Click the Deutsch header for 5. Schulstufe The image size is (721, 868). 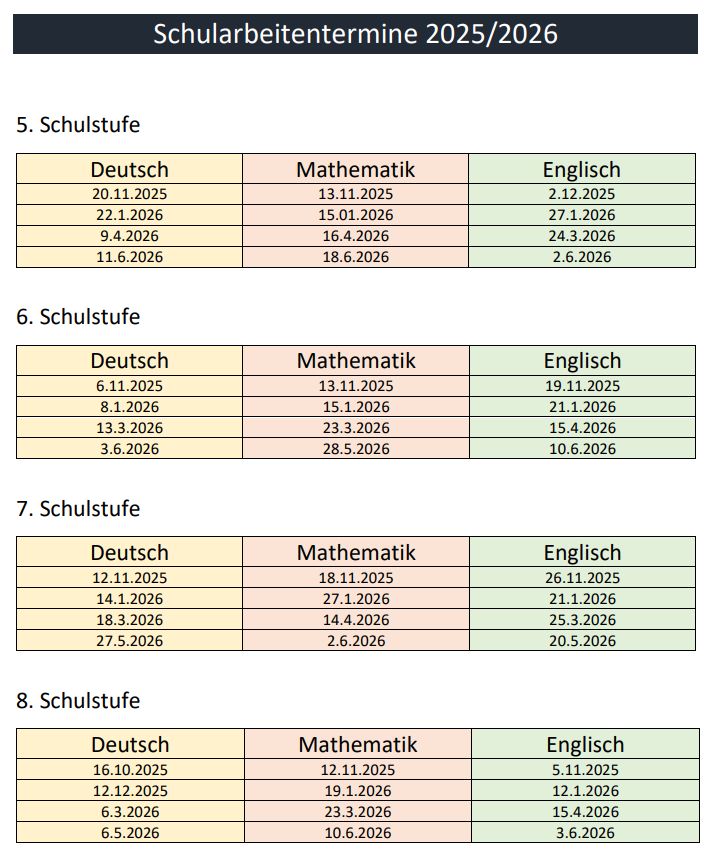pyautogui.click(x=129, y=169)
